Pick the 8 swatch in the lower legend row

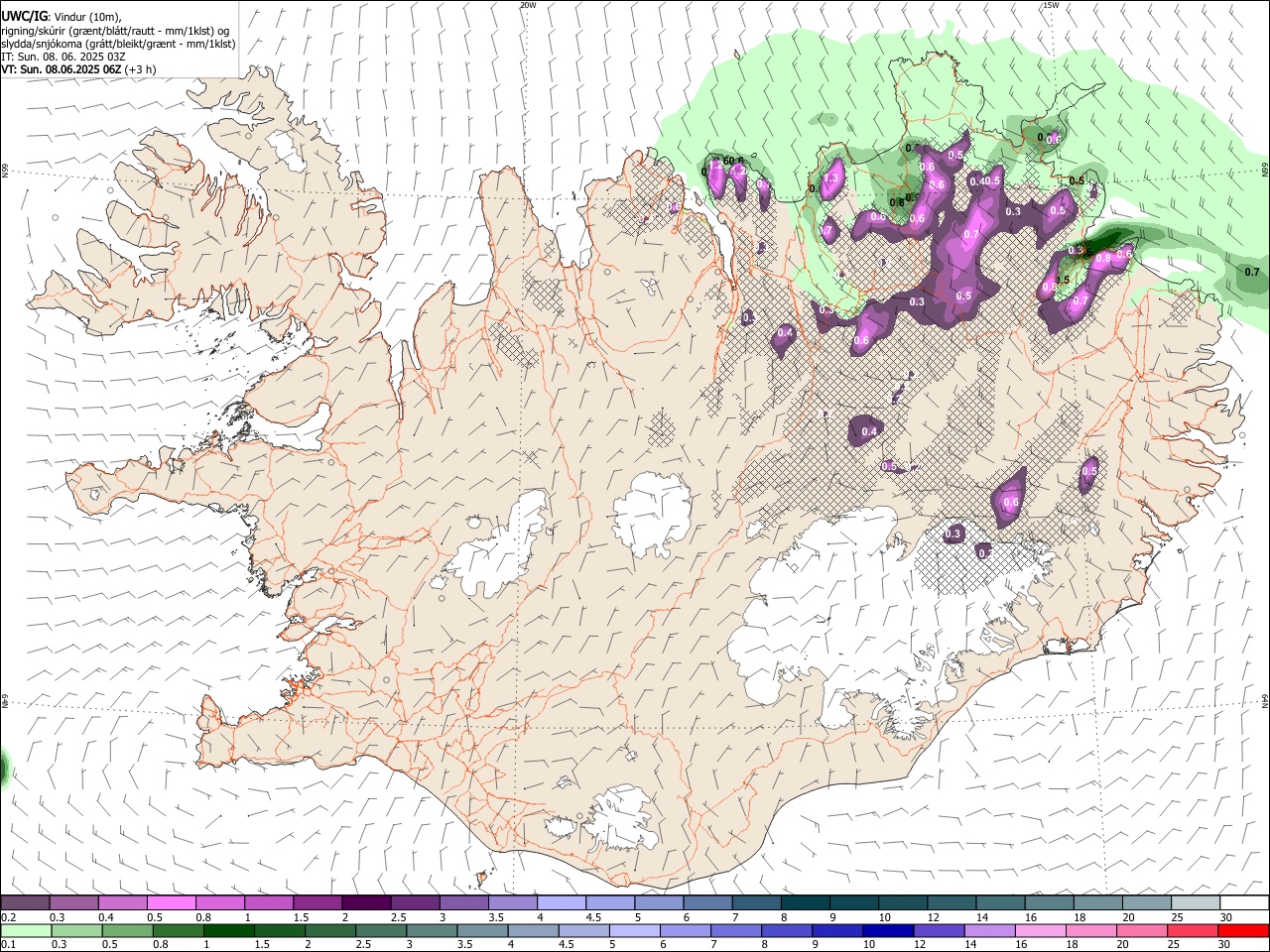788,930
